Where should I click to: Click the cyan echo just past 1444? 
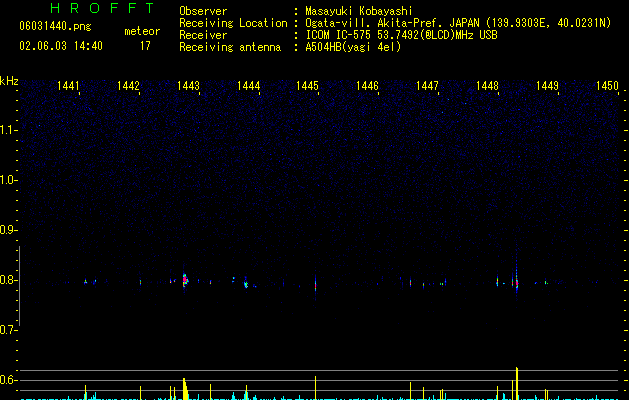pos(246,284)
